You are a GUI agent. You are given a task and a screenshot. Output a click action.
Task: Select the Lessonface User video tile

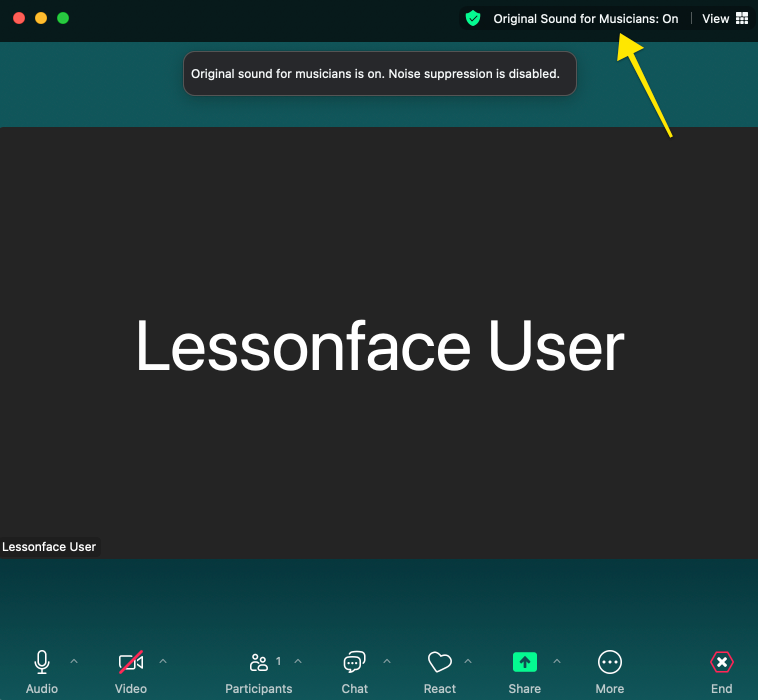379,345
